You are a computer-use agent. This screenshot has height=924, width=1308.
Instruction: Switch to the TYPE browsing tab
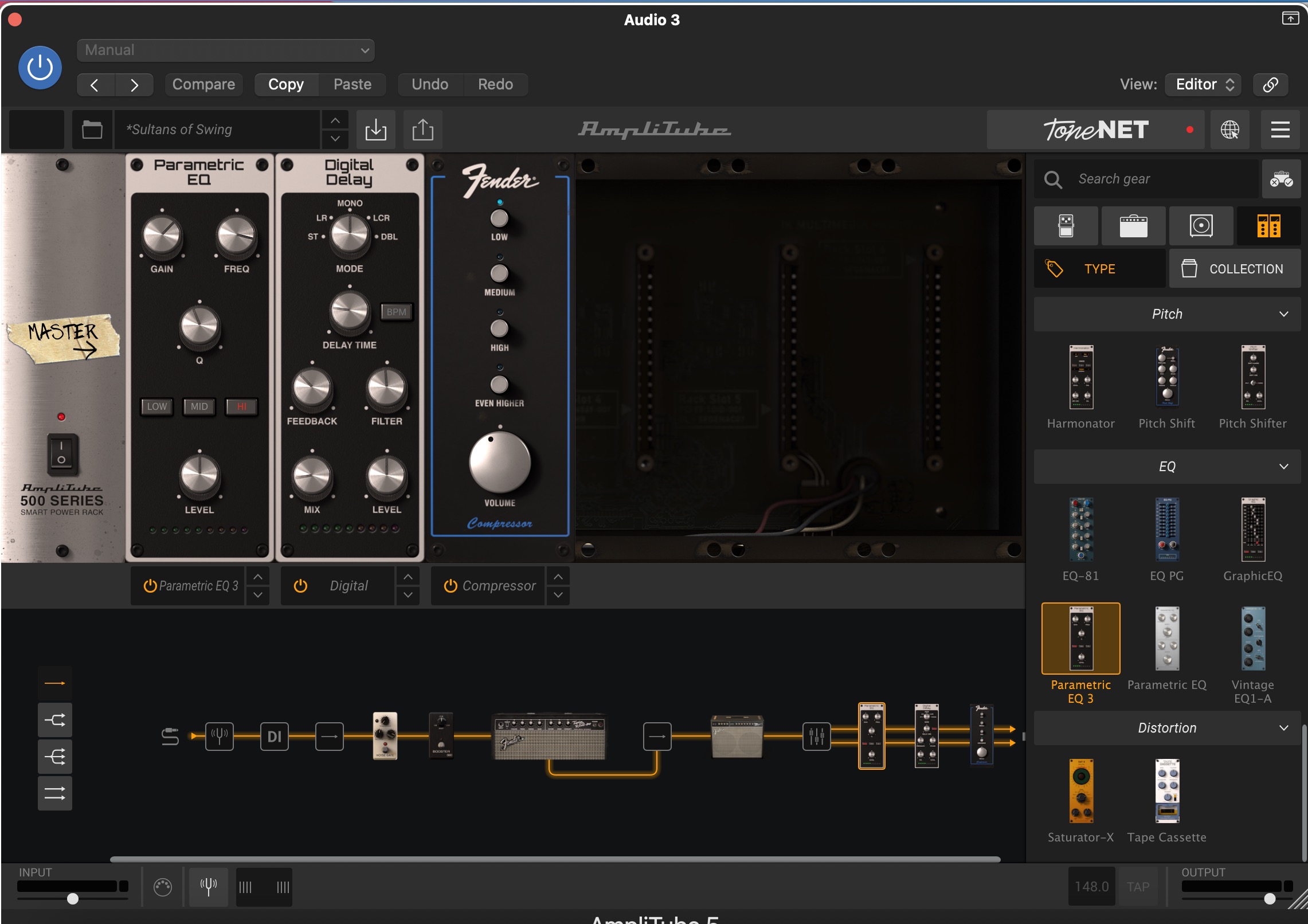coord(1099,269)
